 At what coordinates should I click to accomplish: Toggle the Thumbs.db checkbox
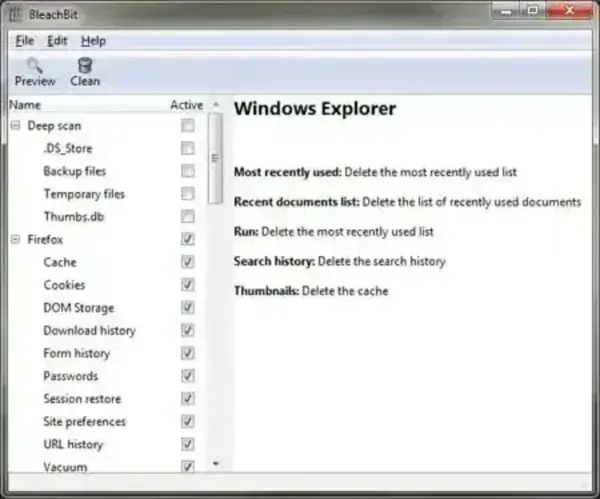187,216
